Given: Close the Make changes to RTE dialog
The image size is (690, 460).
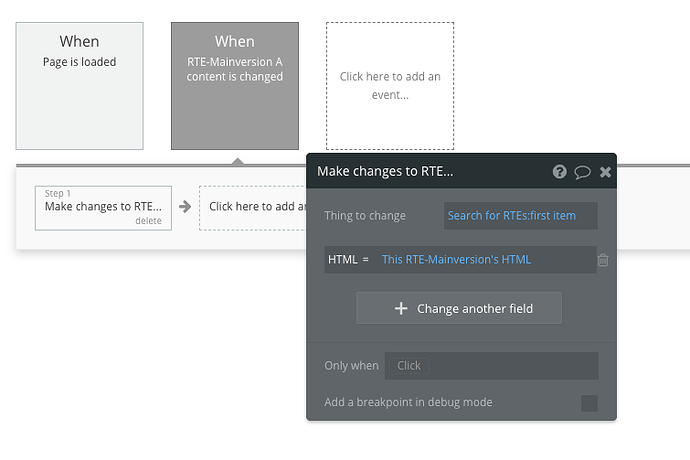Looking at the screenshot, I should (605, 172).
